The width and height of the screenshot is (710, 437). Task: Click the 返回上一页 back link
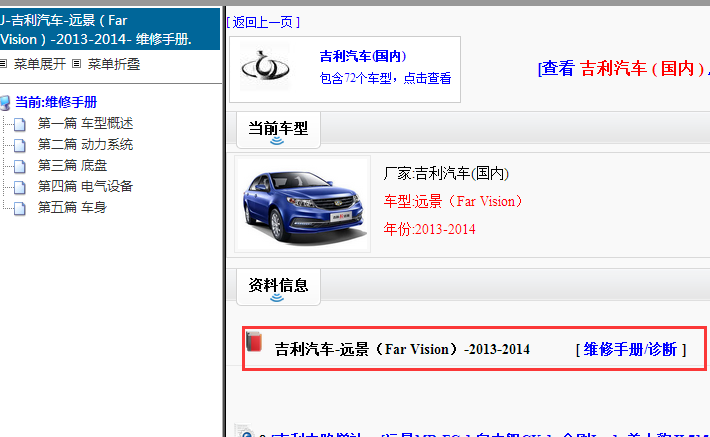pos(263,22)
